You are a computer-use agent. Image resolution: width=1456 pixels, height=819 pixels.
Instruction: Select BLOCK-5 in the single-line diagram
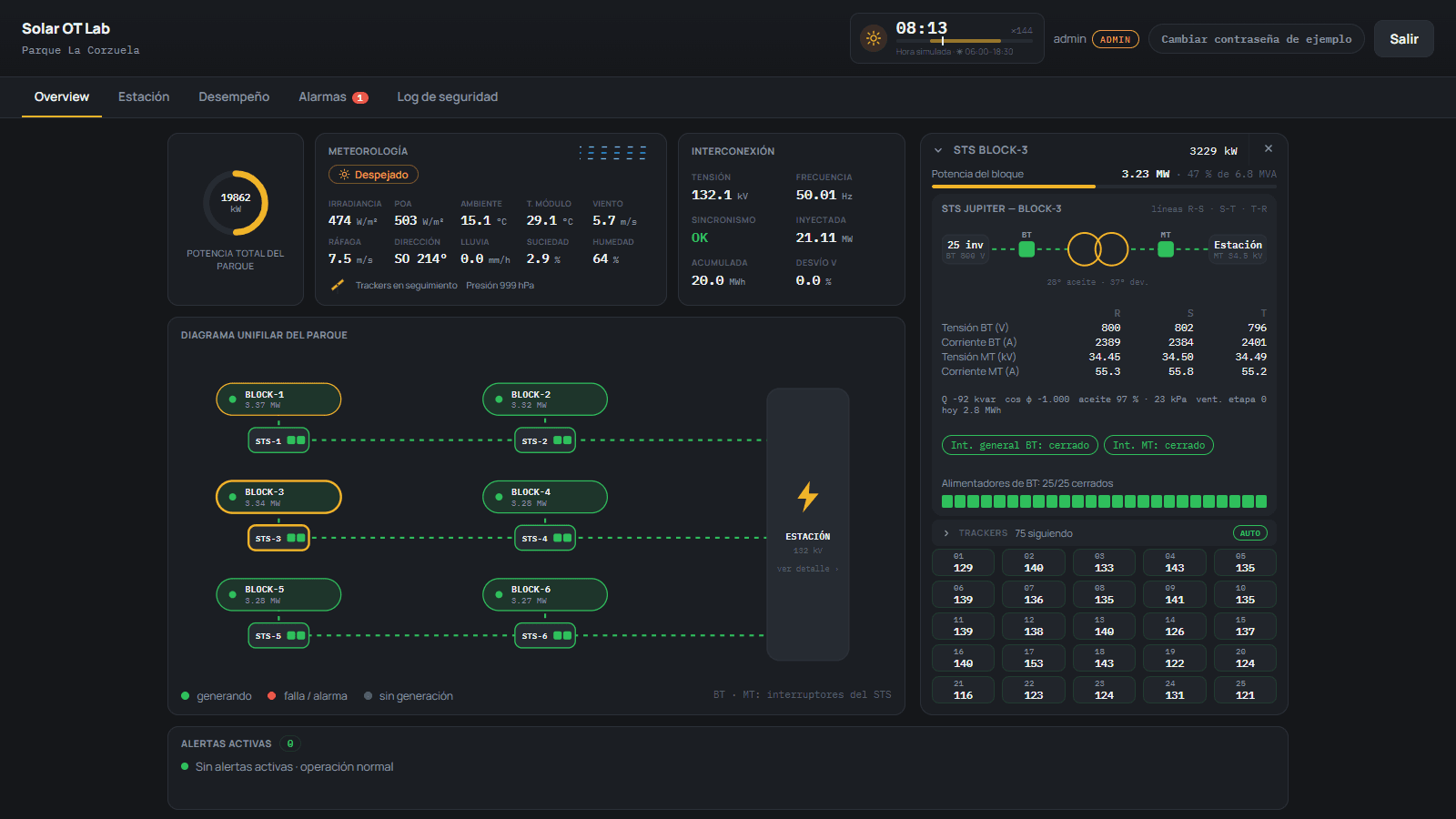point(278,594)
